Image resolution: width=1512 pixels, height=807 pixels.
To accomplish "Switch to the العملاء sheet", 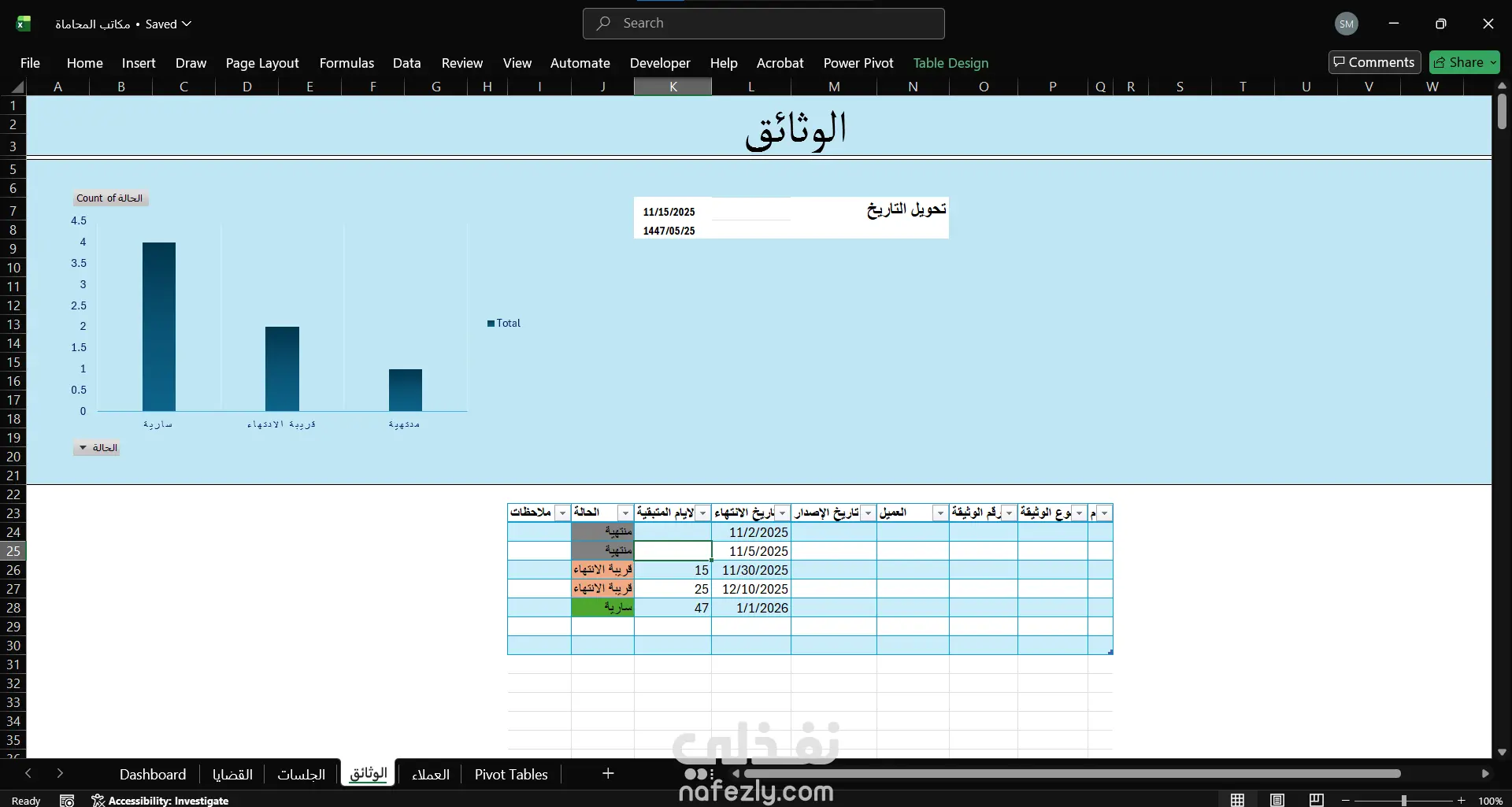I will coord(431,775).
